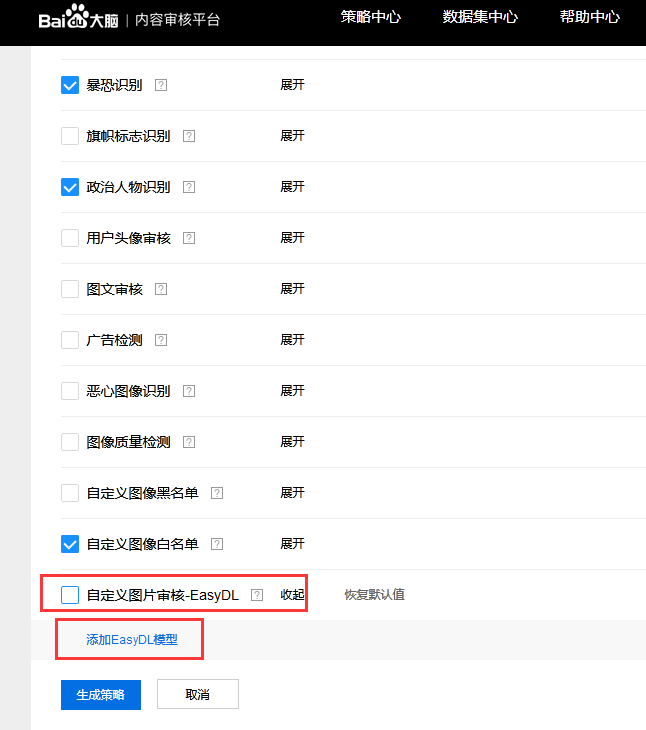The image size is (646, 730).
Task: Click the Baidu 大脑 logo
Action: [x=78, y=17]
